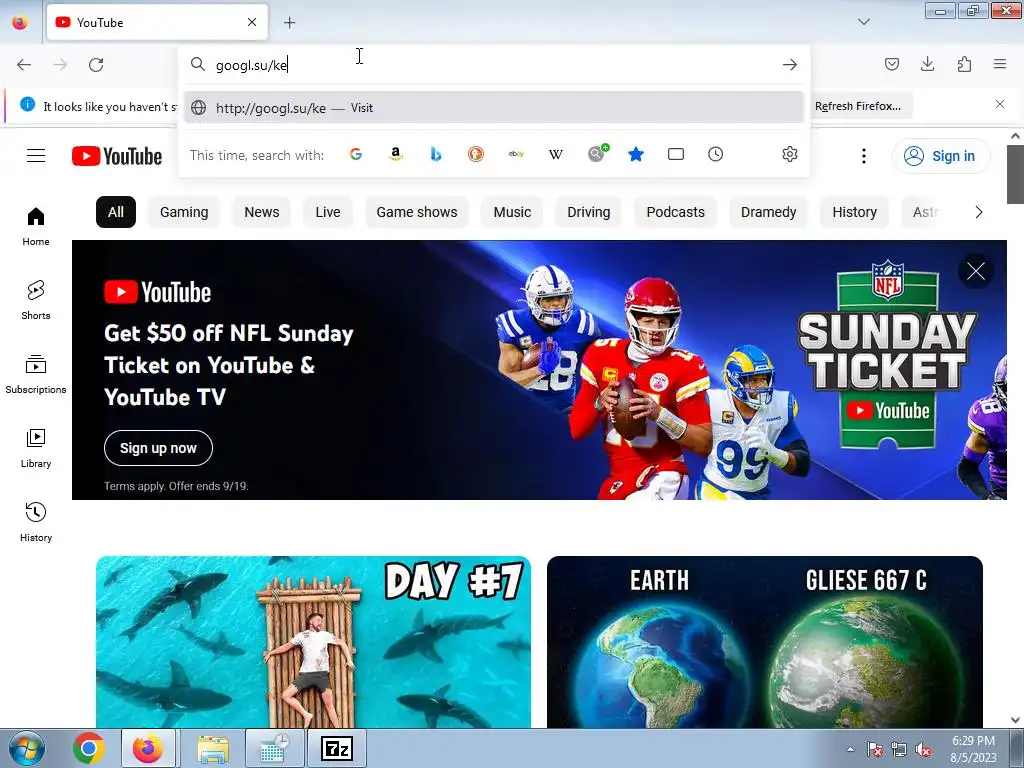Viewport: 1024px width, 768px height.
Task: Launch Chrome from the taskbar
Action: (89, 748)
